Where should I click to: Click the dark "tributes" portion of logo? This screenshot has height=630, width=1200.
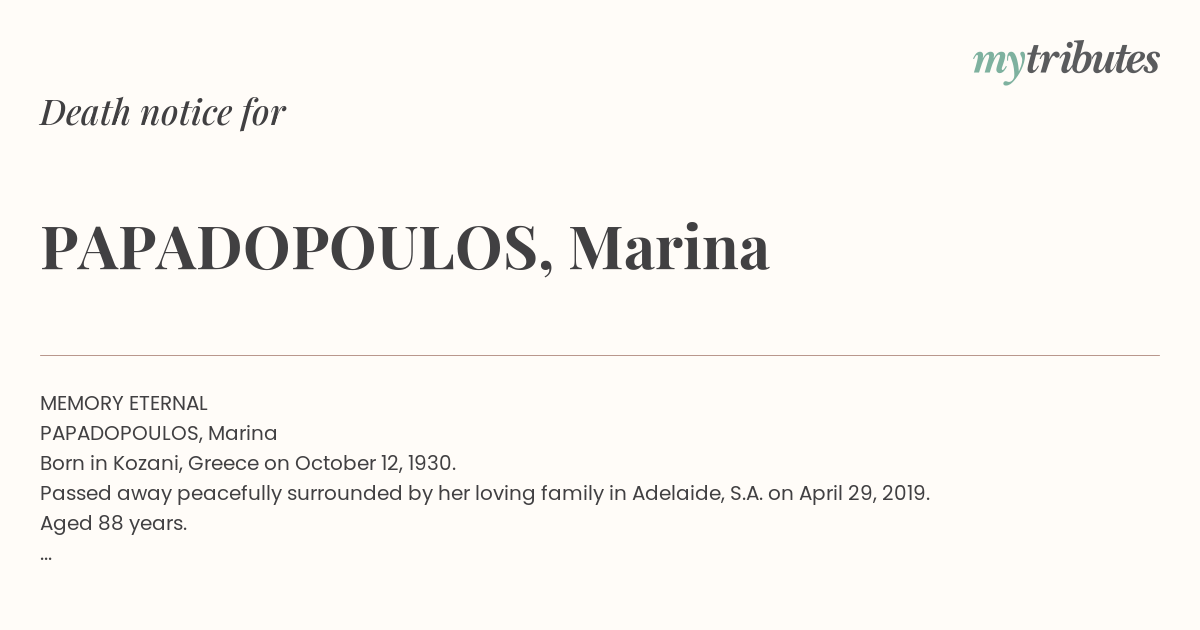click(x=1092, y=59)
